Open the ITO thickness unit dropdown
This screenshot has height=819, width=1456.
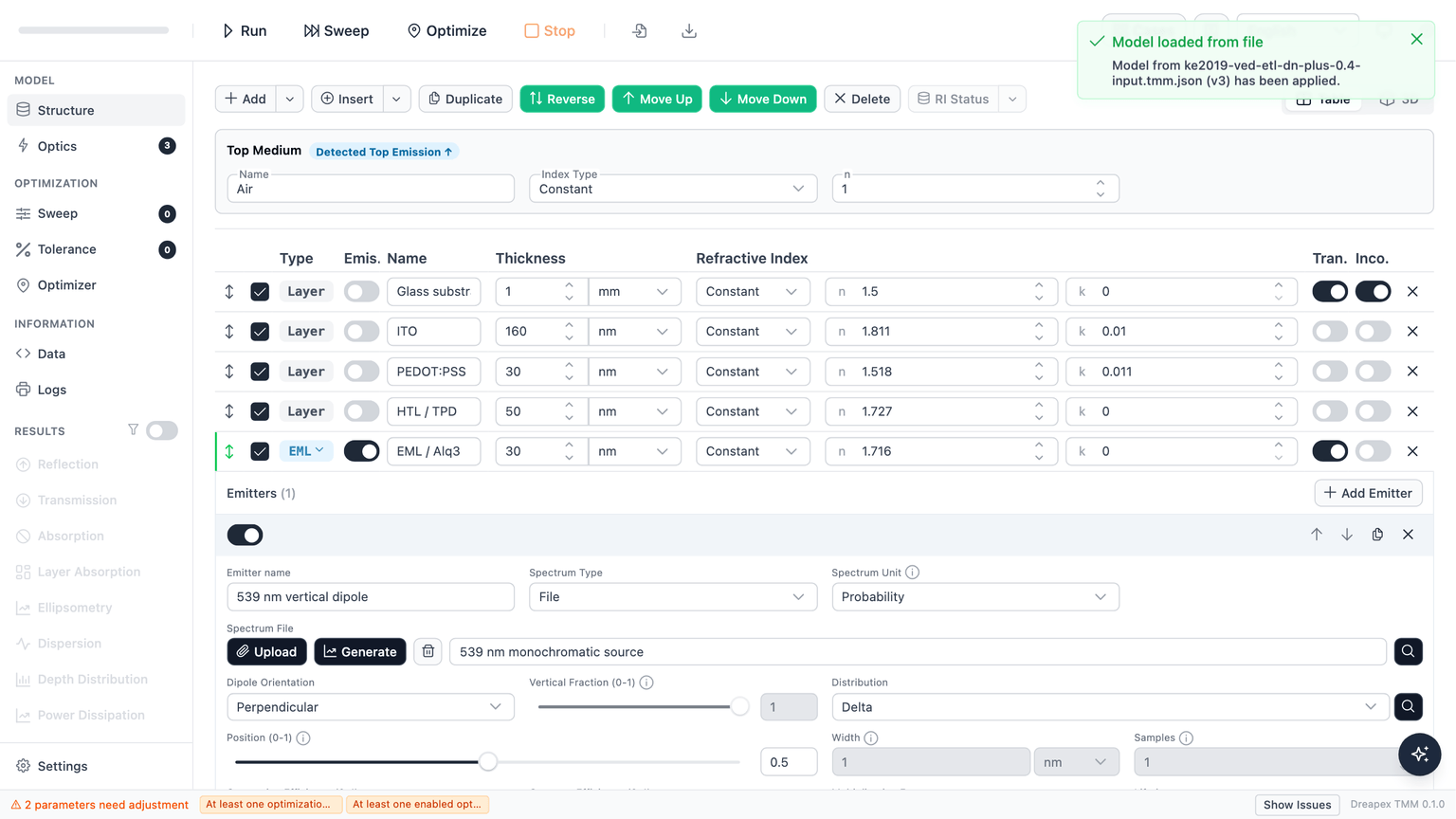click(x=633, y=332)
